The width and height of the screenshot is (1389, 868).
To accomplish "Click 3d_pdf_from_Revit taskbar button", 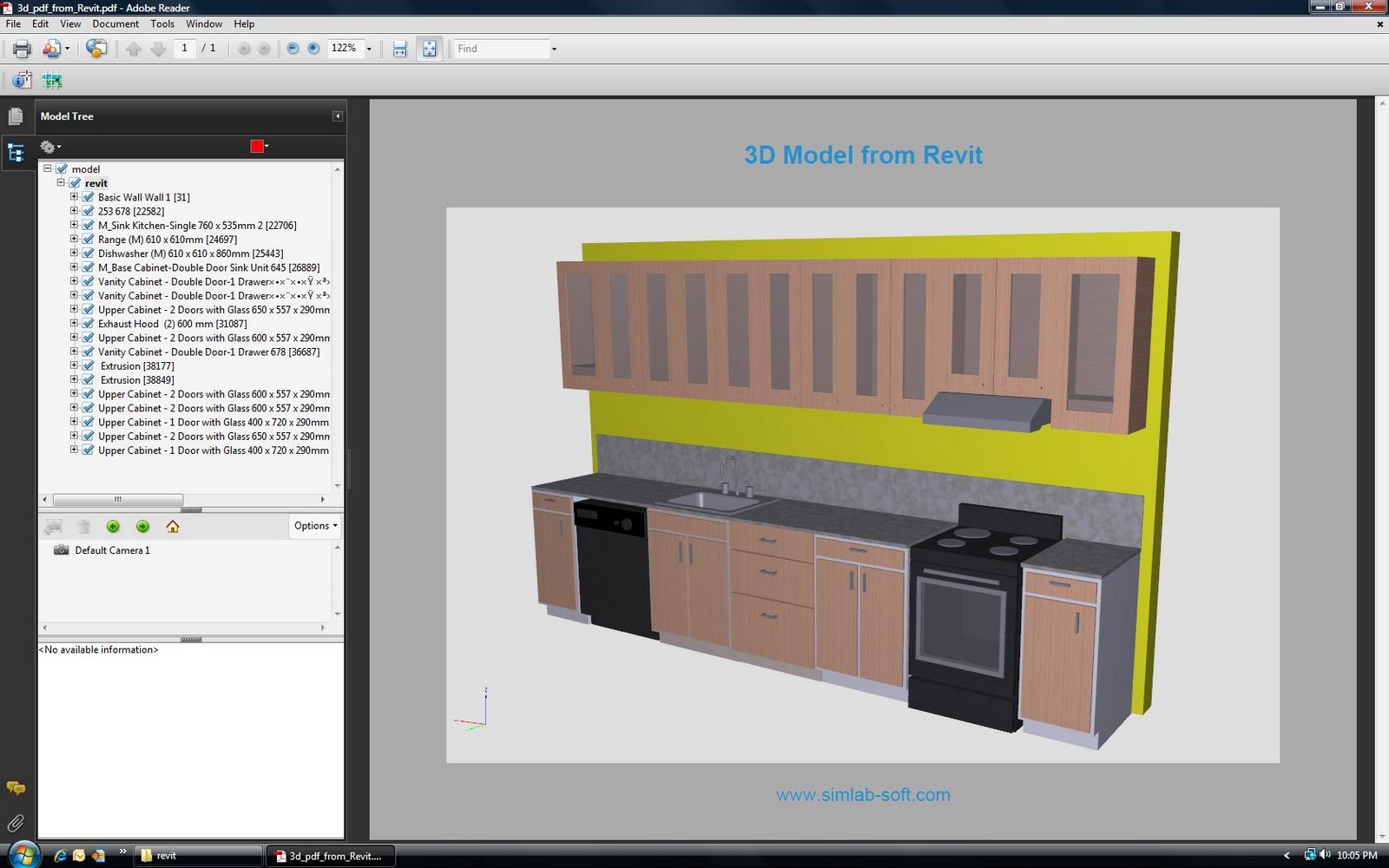I will (330, 856).
